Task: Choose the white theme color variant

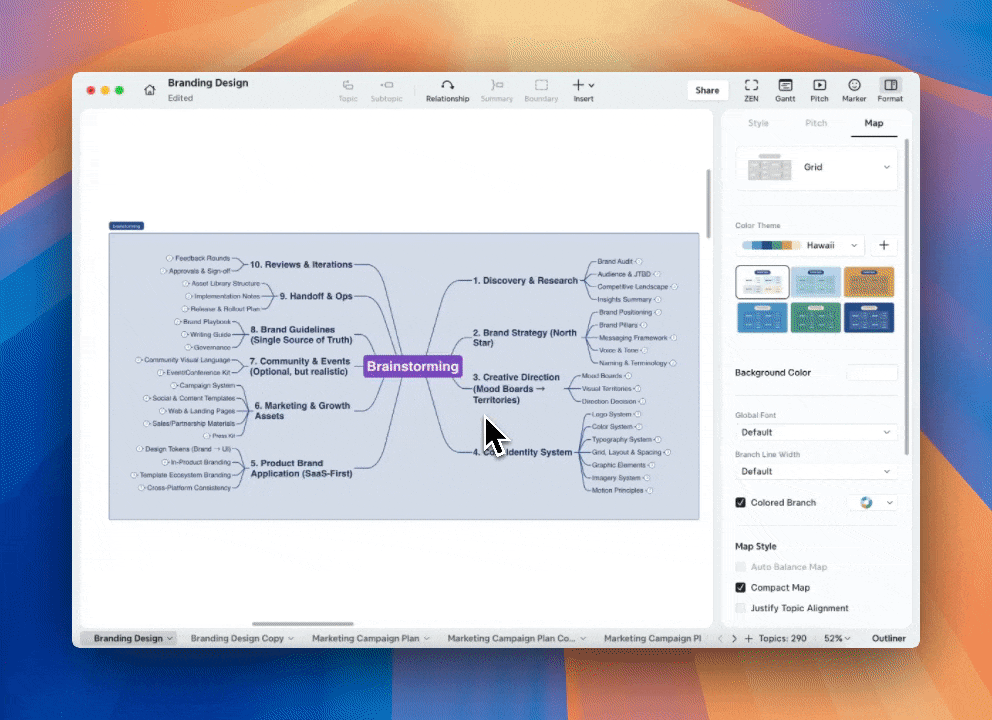Action: click(762, 282)
